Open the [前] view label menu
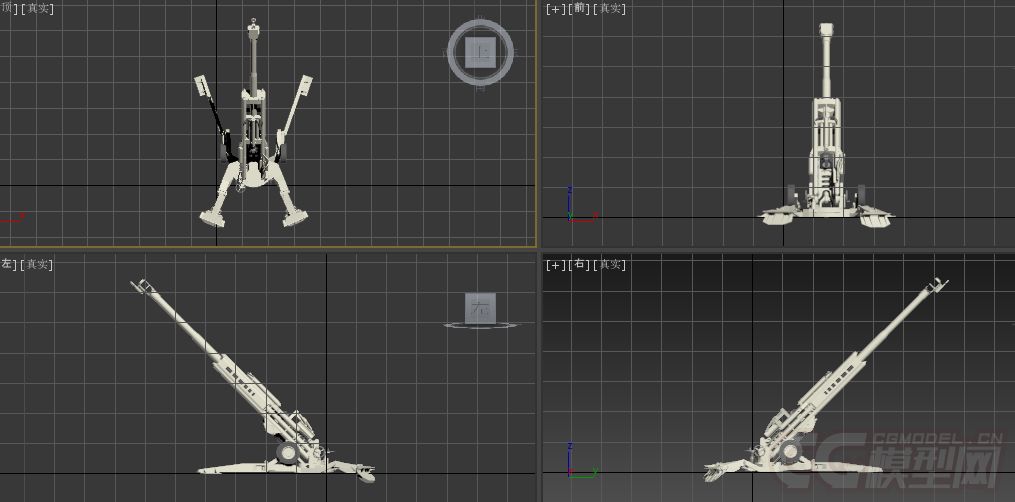The width and height of the screenshot is (1015, 502). (580, 9)
